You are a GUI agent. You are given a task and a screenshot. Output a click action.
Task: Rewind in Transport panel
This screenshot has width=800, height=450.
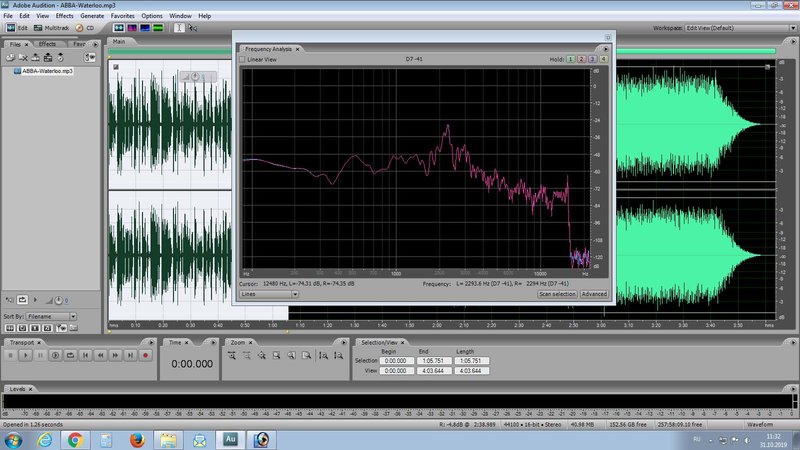[101, 355]
